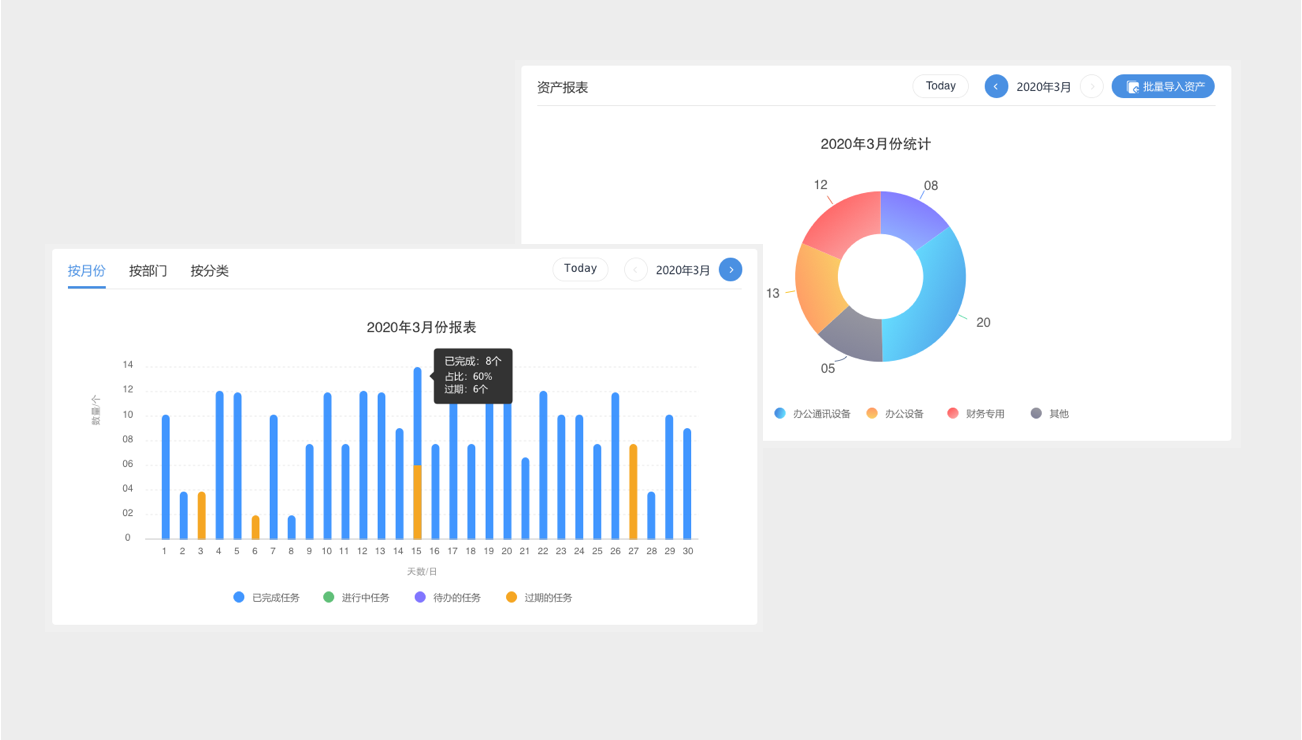Image resolution: width=1302 pixels, height=740 pixels.
Task: Click Today button in task report
Action: click(x=580, y=269)
